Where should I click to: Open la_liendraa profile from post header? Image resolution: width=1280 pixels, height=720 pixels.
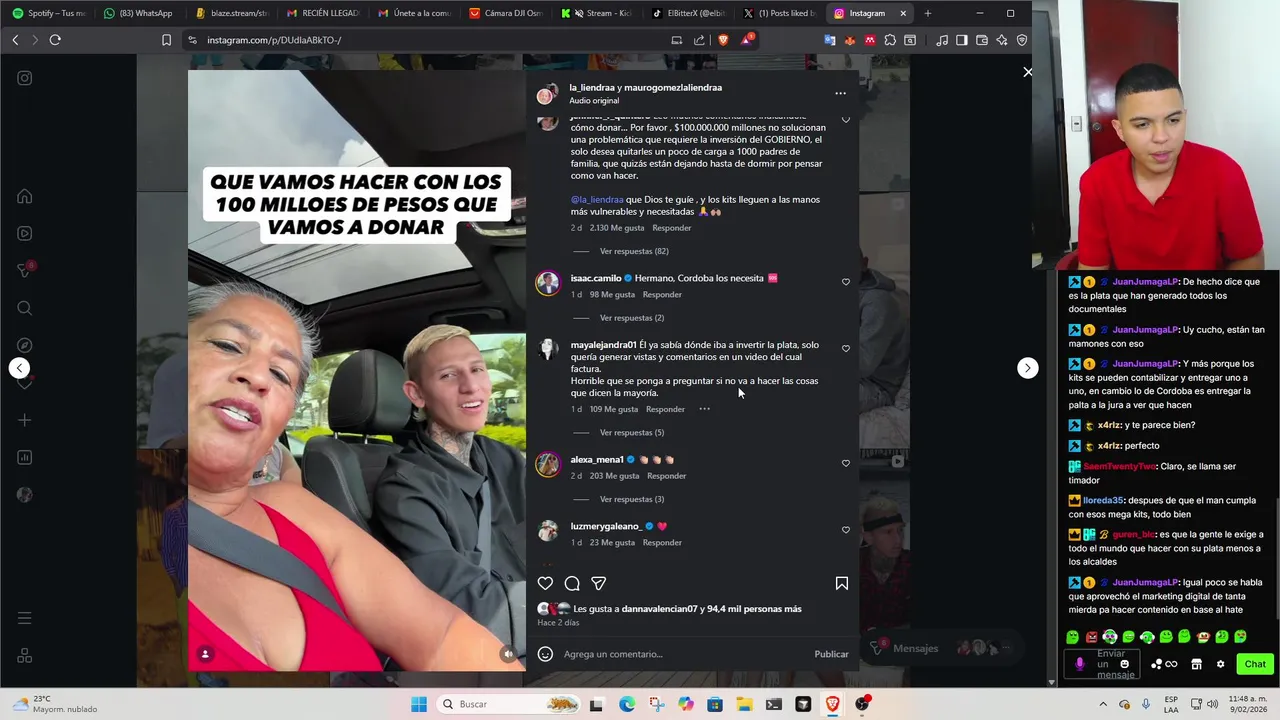[x=593, y=88]
